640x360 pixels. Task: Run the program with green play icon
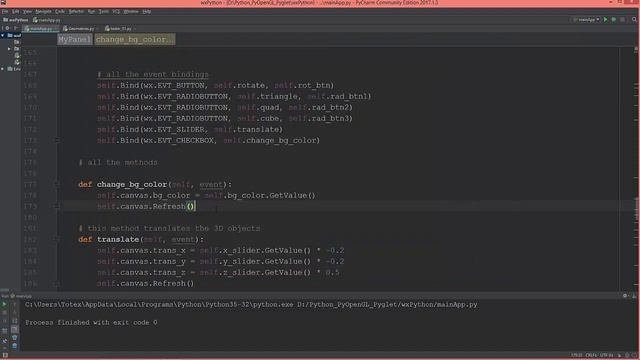(606, 20)
